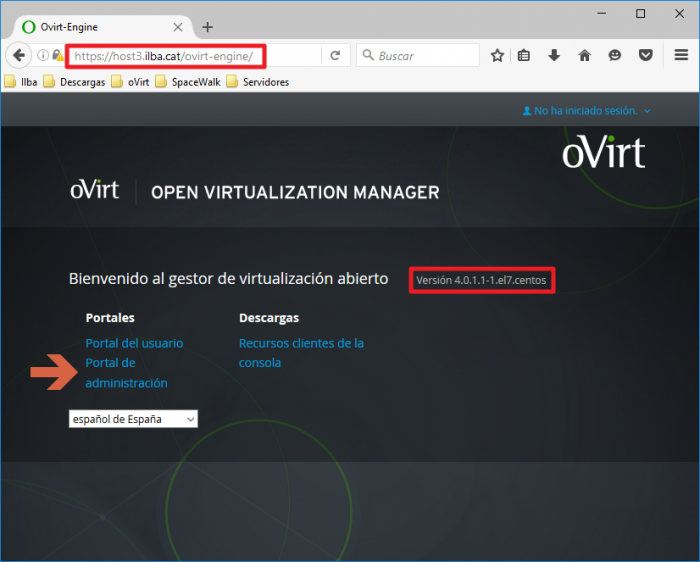Go to home page via house icon
Viewport: 700px width, 562px height.
click(x=584, y=56)
